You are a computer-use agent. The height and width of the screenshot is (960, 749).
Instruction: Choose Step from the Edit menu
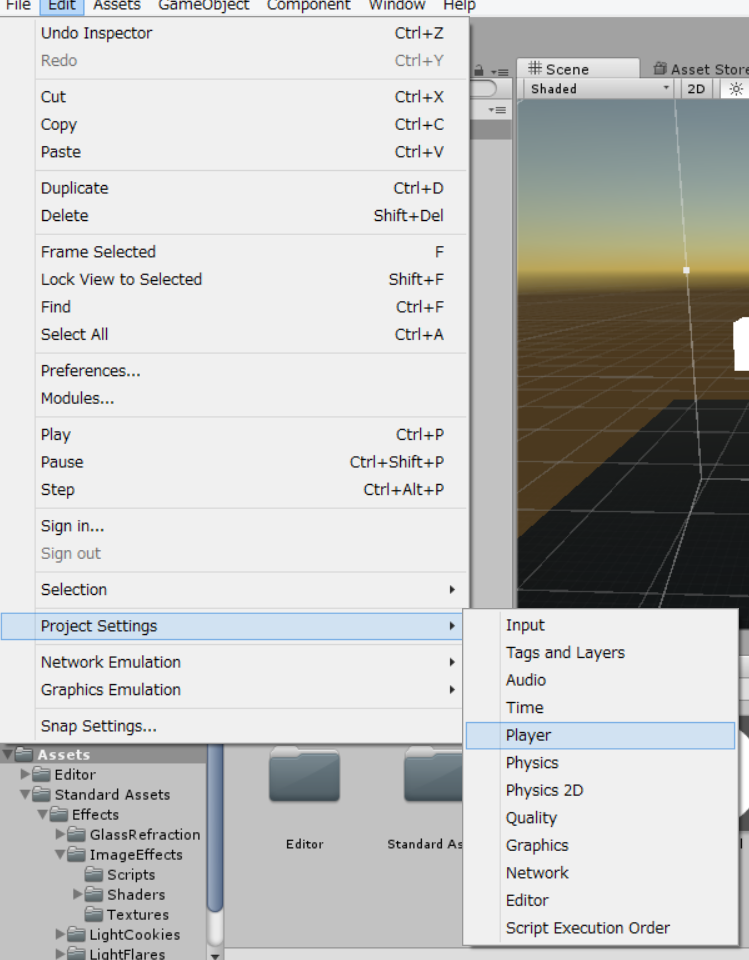pyautogui.click(x=242, y=490)
